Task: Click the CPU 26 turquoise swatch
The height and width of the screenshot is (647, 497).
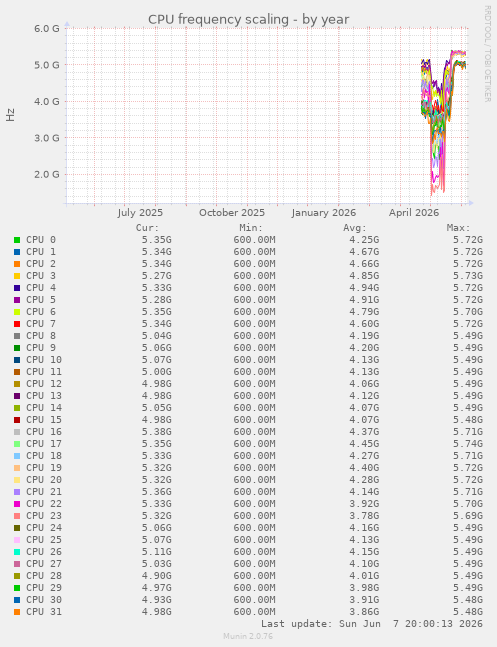Action: pos(17,551)
